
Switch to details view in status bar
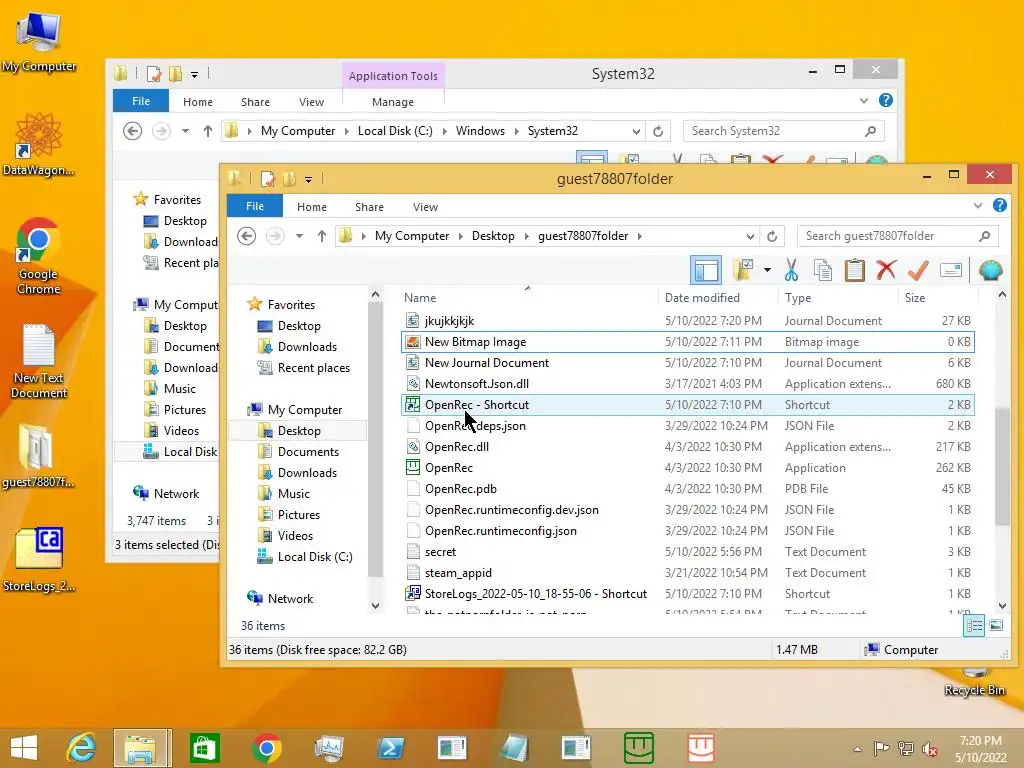[x=974, y=626]
